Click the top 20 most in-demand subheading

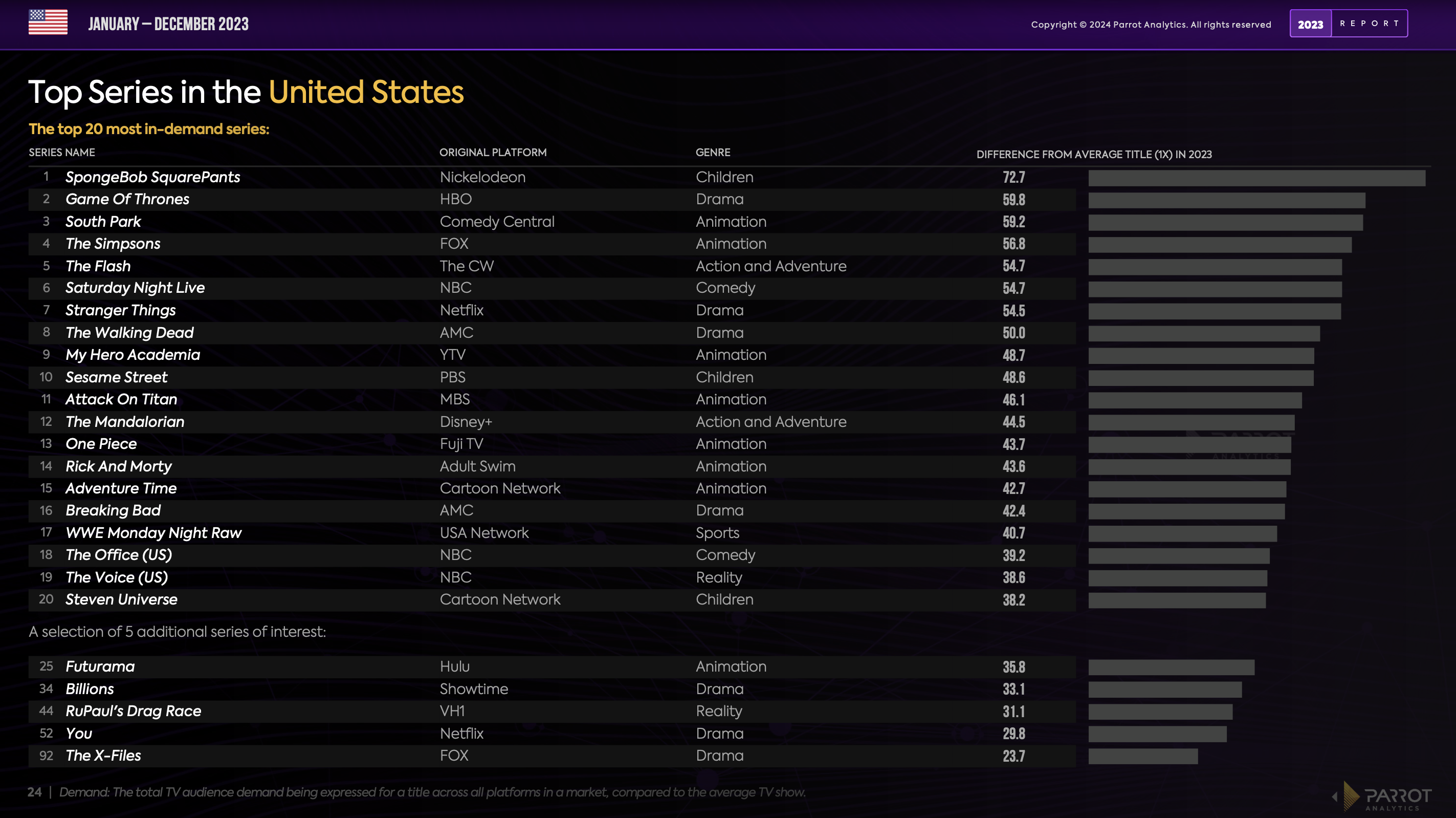[149, 129]
